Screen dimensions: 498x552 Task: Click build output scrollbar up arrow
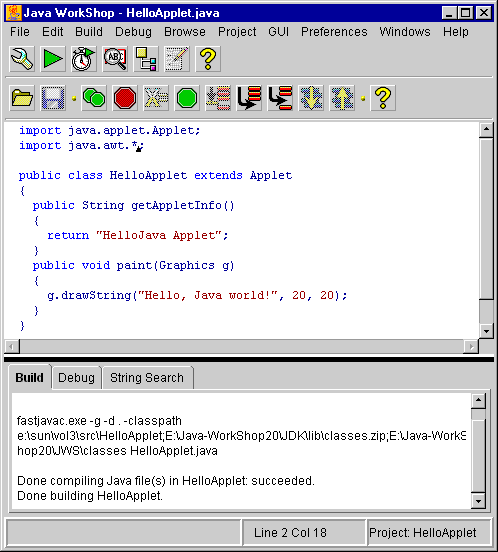478,401
